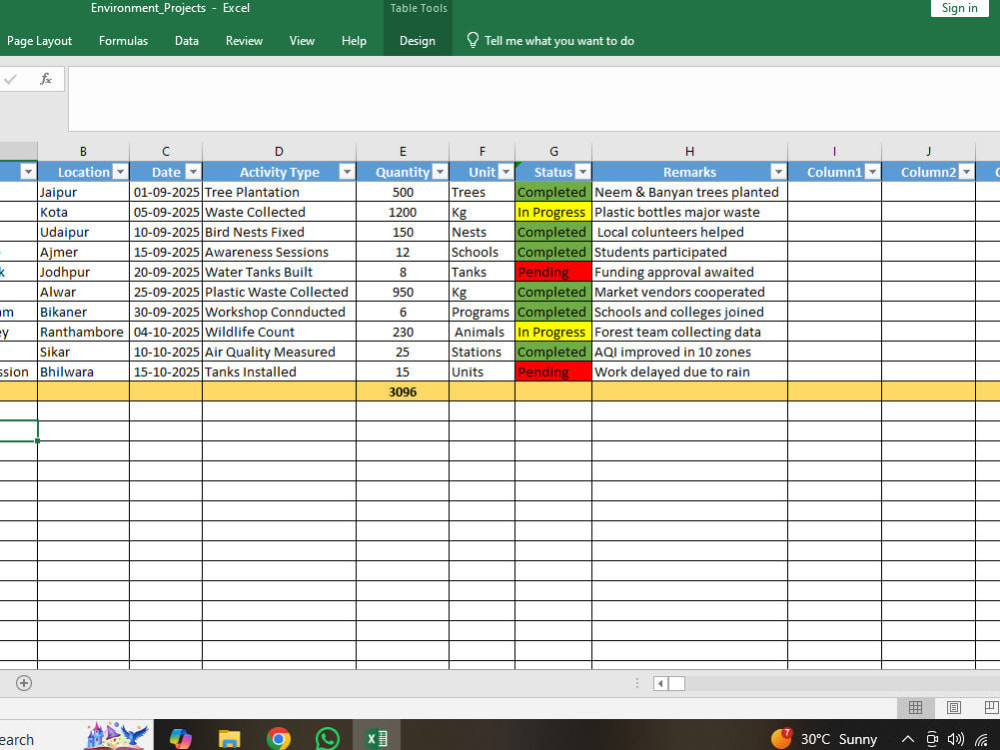Select the Funding approval awaited remark
The width and height of the screenshot is (1000, 750).
coord(689,272)
